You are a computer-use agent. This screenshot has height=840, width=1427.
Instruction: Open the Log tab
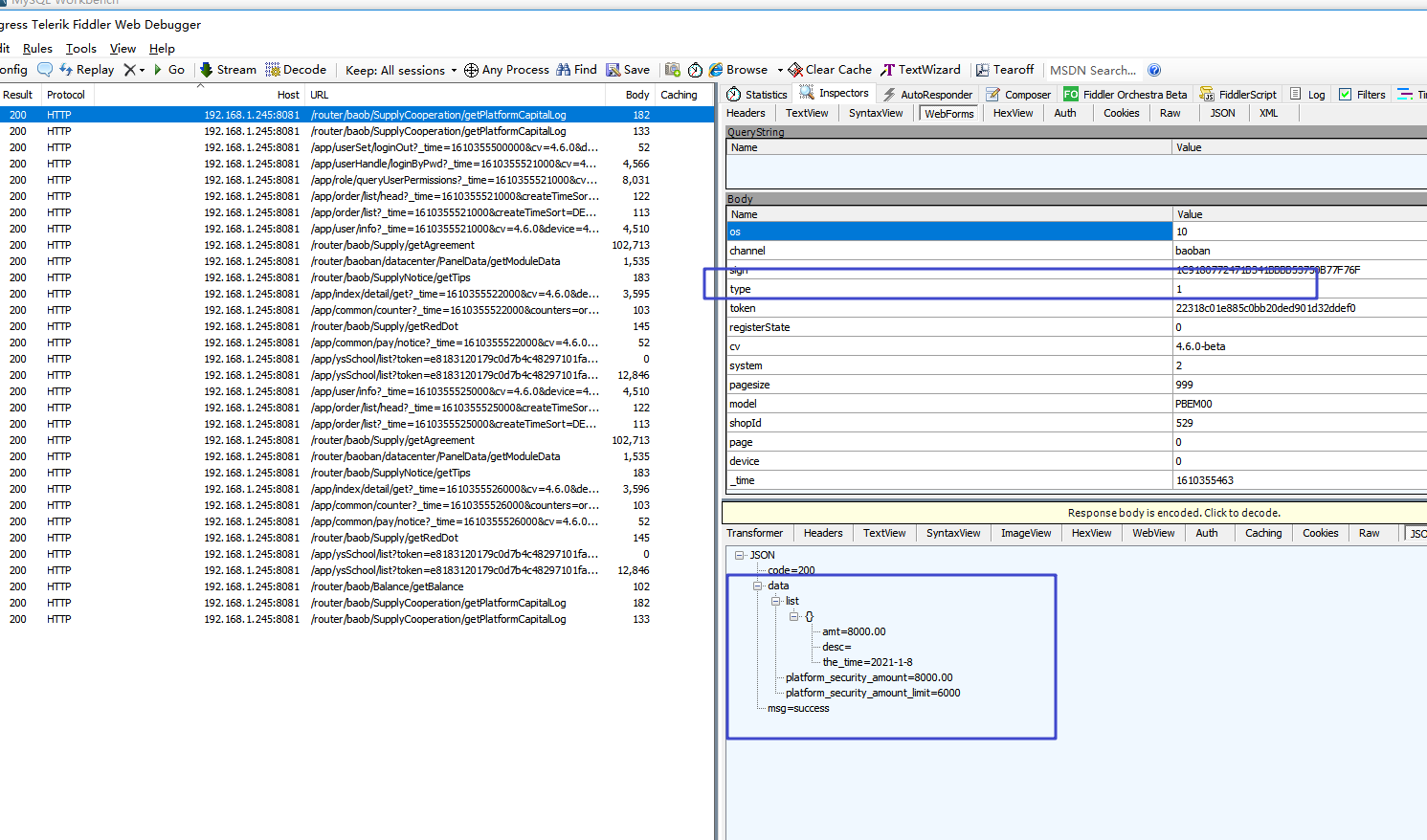1307,94
